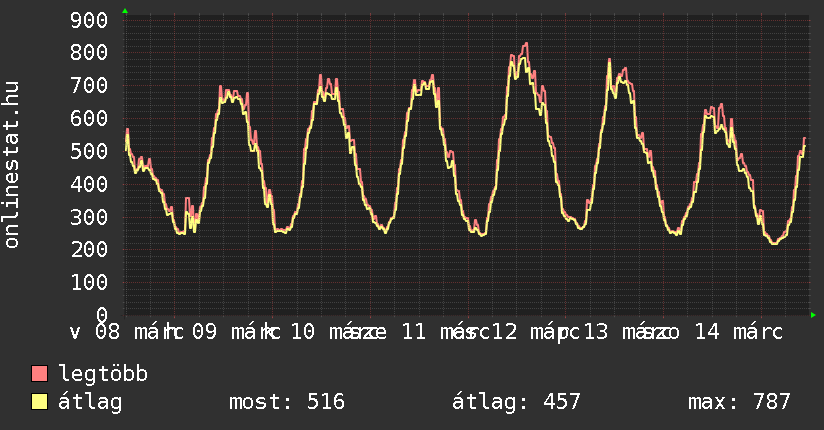824x430 pixels.
Task: Select the '09 márc' date label
Action: (x=232, y=331)
